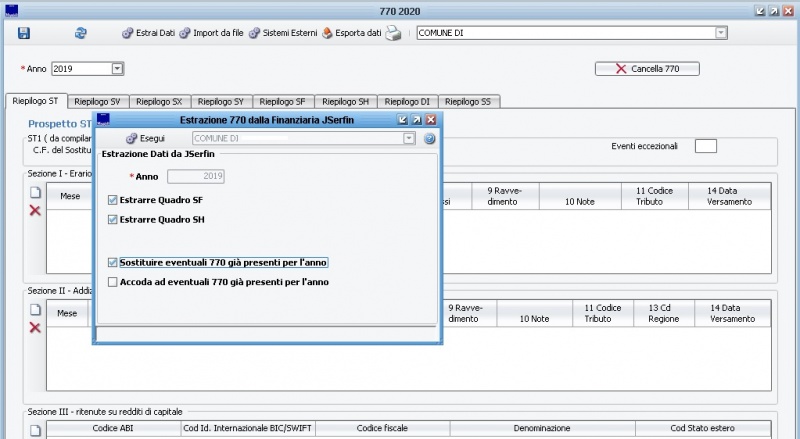Click 14 Data Versamento header in Sezione I
The image size is (800, 439).
click(730, 196)
